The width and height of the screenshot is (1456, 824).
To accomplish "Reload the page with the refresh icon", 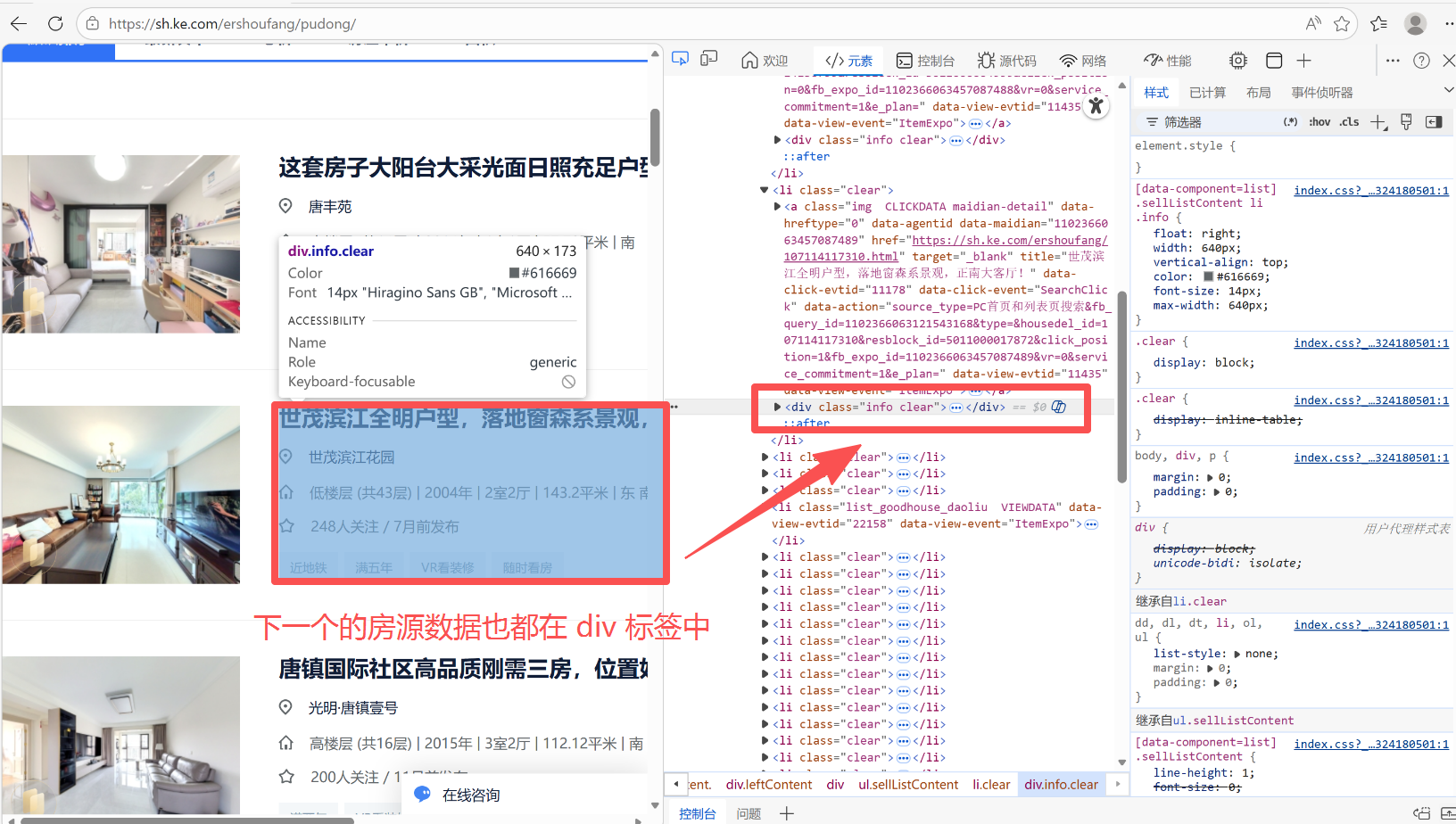I will tap(55, 24).
